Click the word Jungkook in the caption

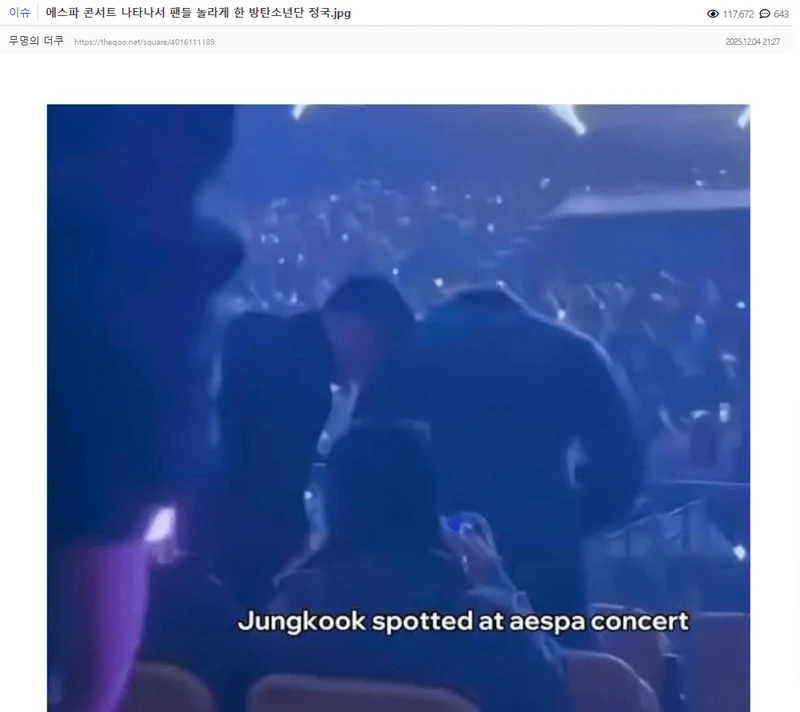pyautogui.click(x=302, y=622)
